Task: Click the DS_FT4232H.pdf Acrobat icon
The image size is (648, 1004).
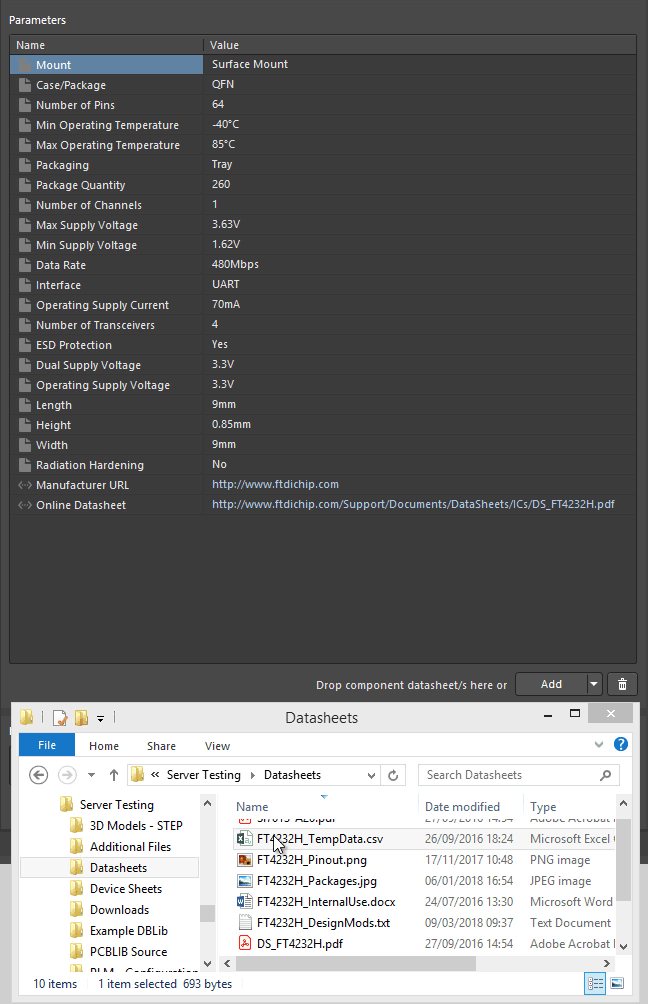Action: [x=244, y=944]
